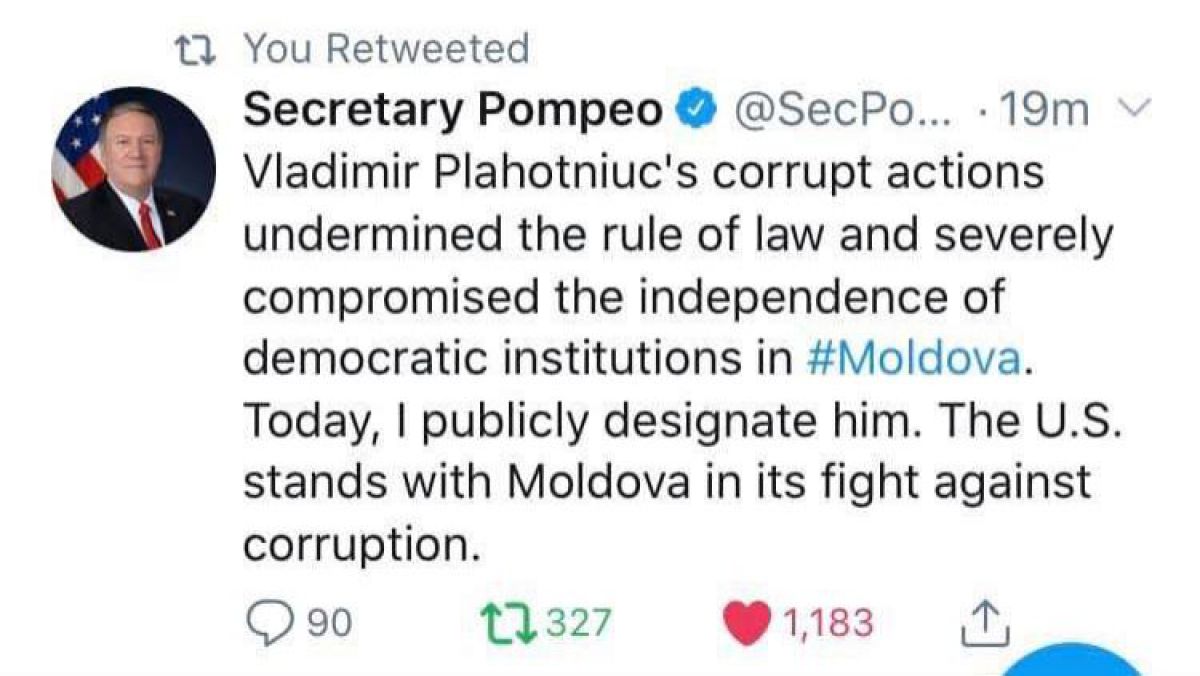Viewport: 1200px width, 676px height.
Task: Click the blue verified badge
Action: (x=695, y=110)
